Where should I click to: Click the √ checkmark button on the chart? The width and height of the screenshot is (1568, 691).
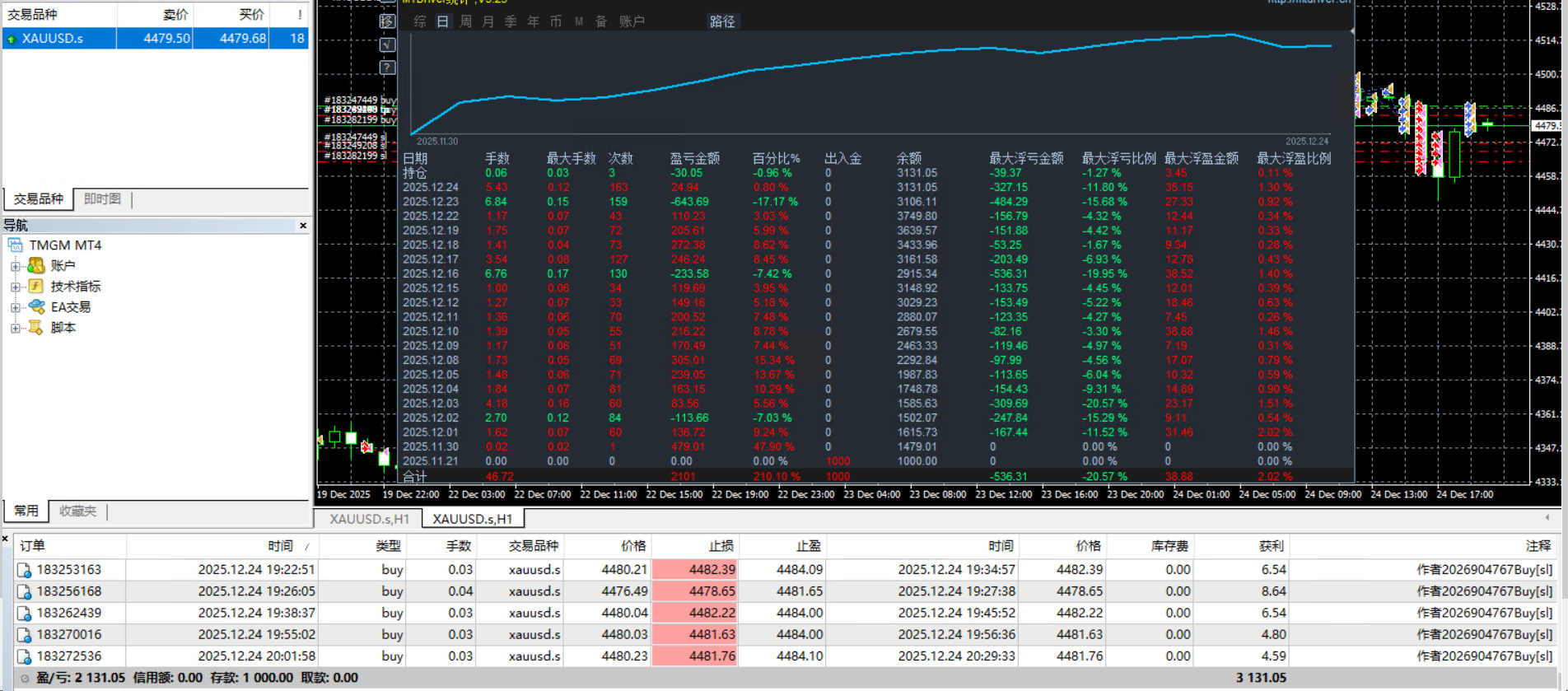[x=387, y=44]
